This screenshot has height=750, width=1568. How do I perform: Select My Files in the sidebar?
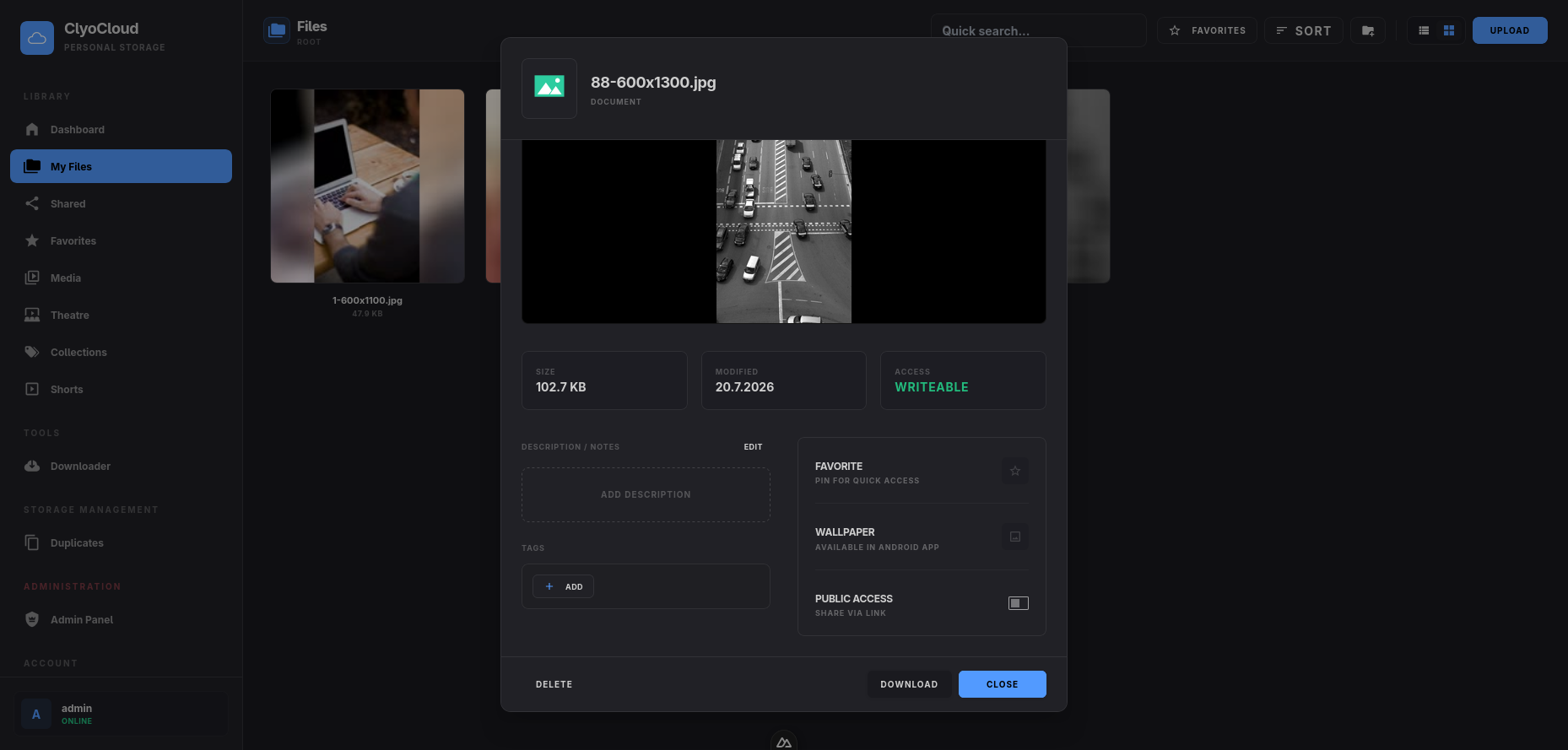121,166
